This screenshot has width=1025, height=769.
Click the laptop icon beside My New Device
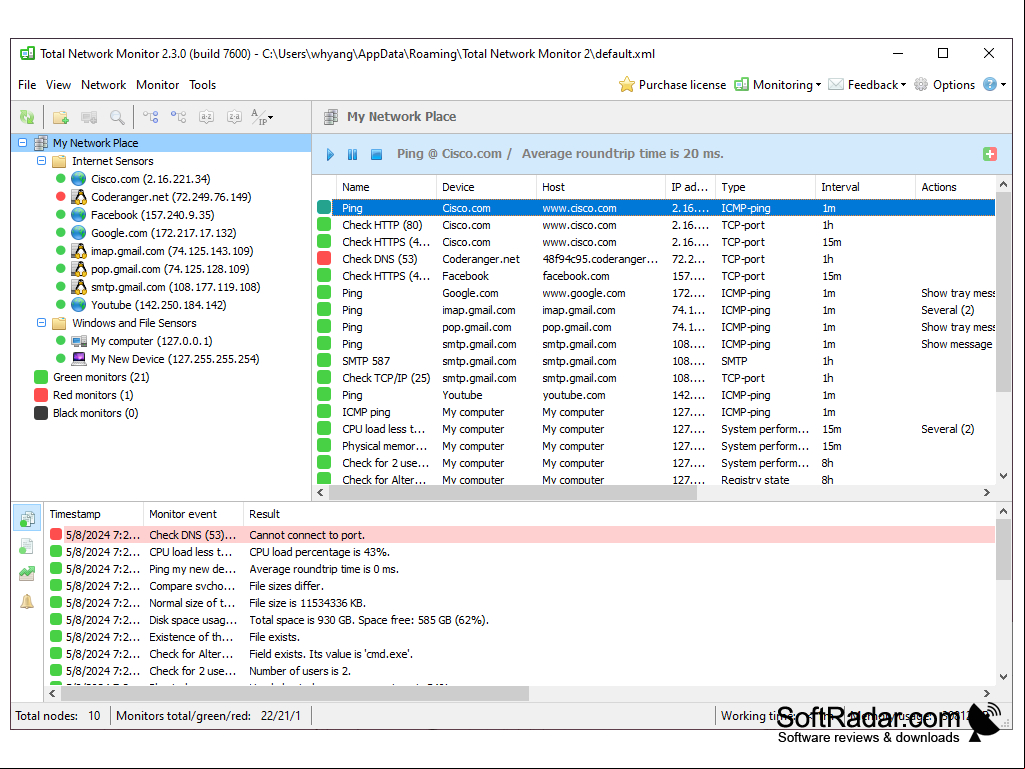point(79,359)
